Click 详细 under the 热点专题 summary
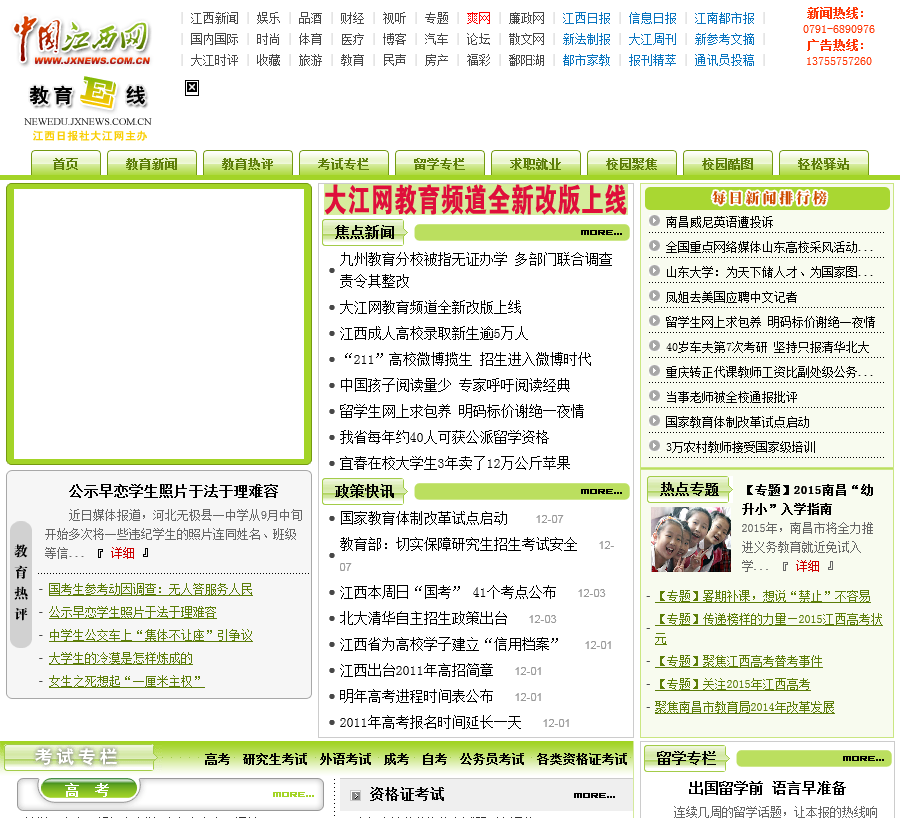Screen dimensions: 900x818 coord(807,566)
